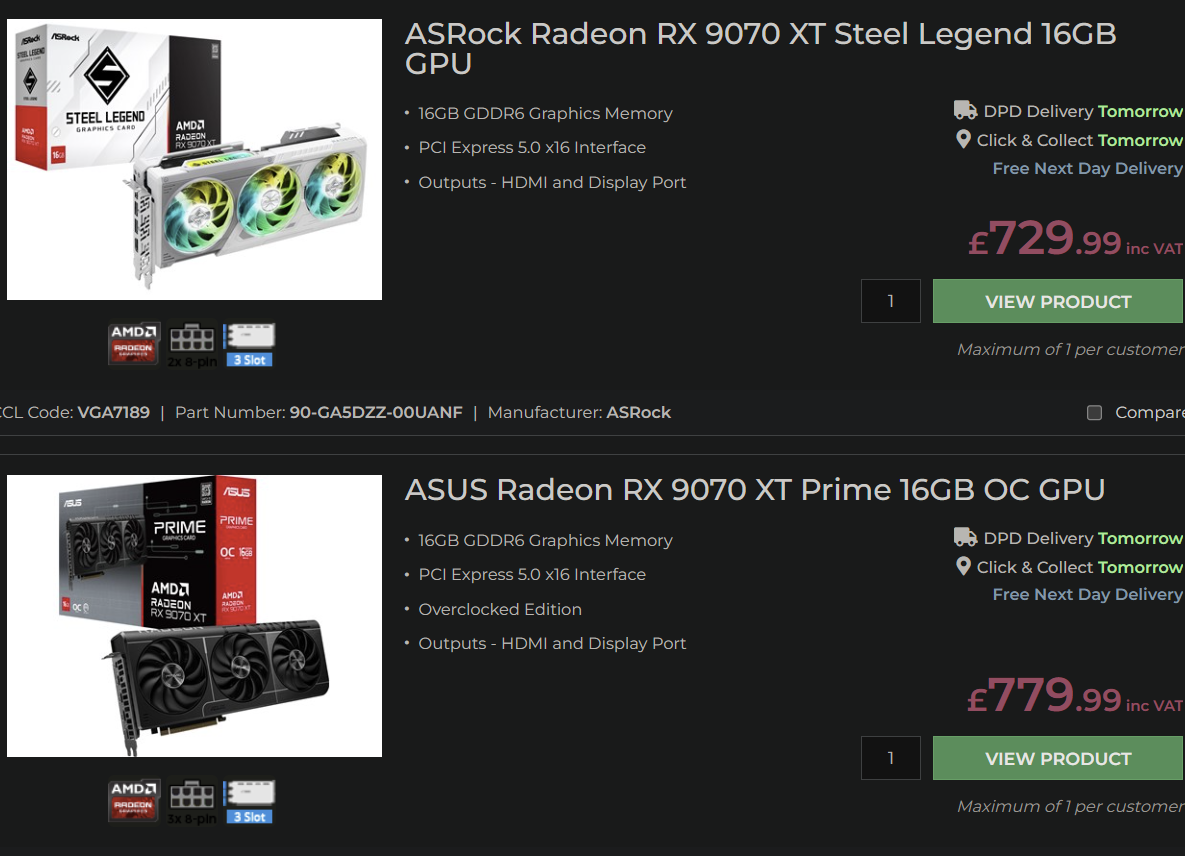Viewport: 1185px width, 856px height.
Task: Click quantity field for the ASUS GPU
Action: 890,758
